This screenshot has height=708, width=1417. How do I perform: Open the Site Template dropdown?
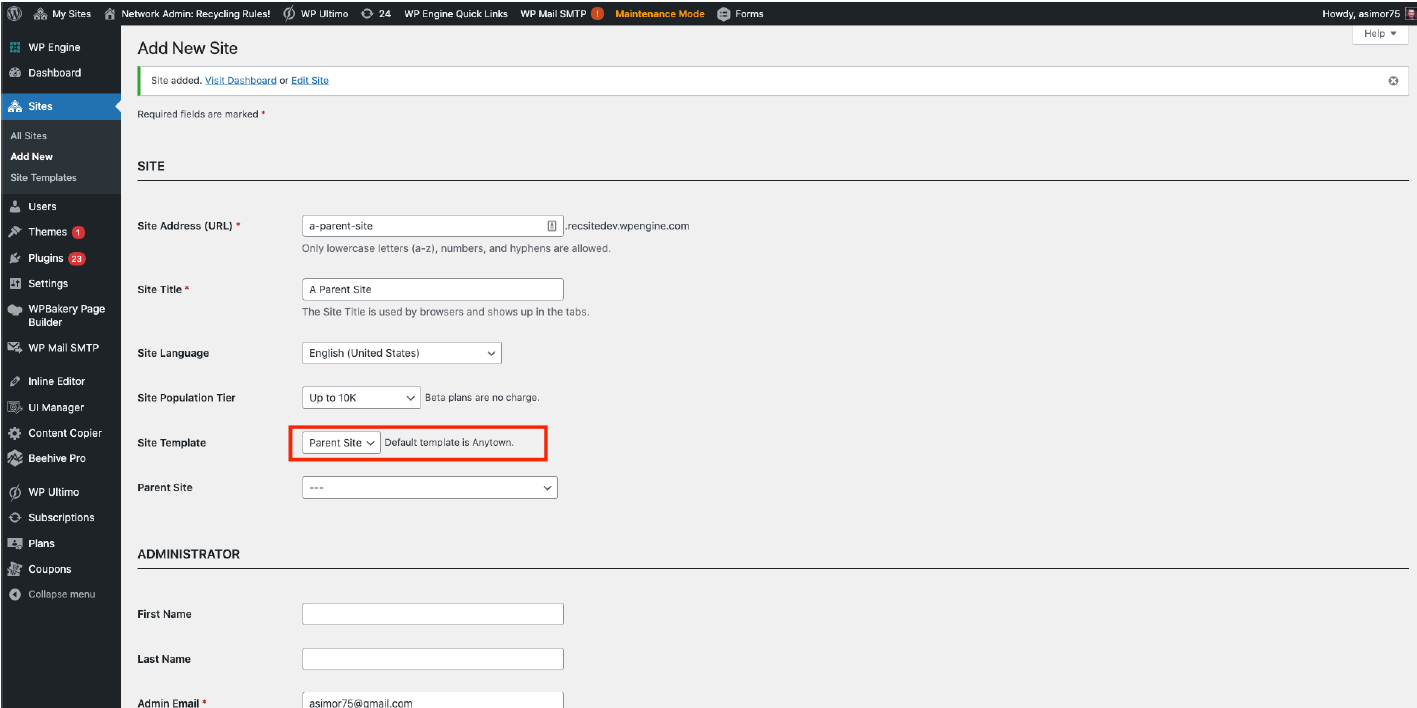(341, 443)
